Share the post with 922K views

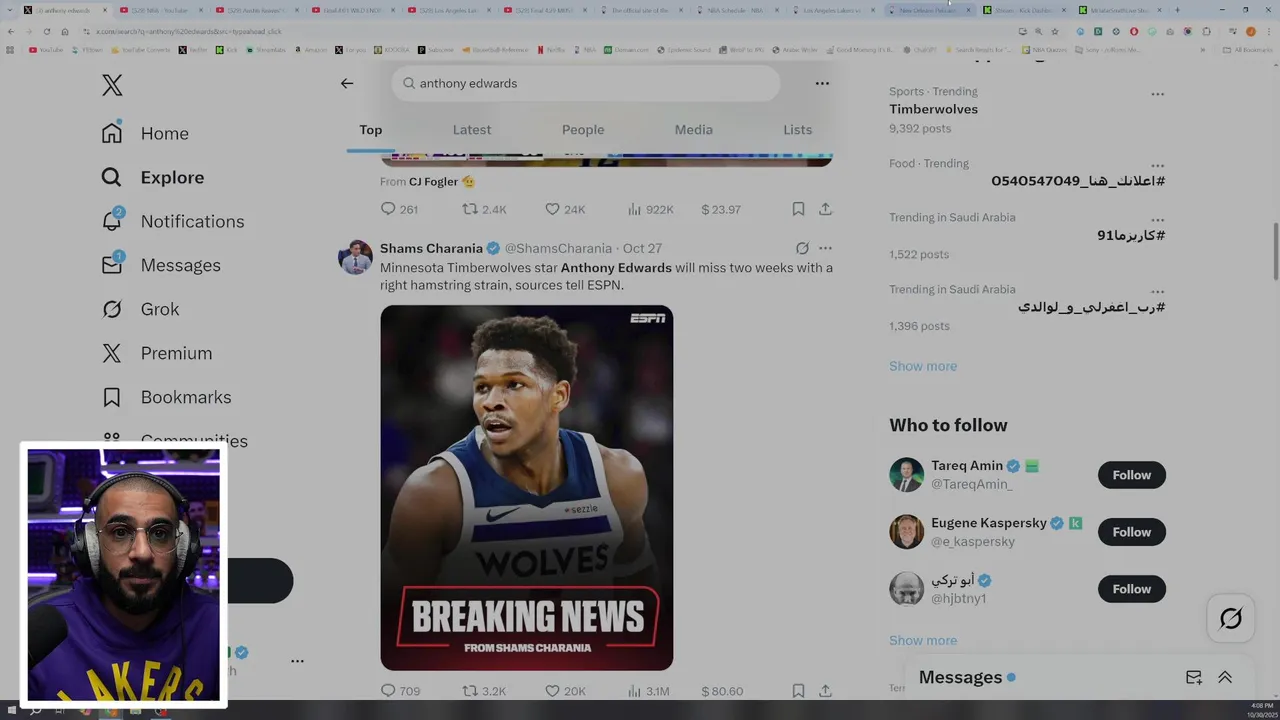825,209
